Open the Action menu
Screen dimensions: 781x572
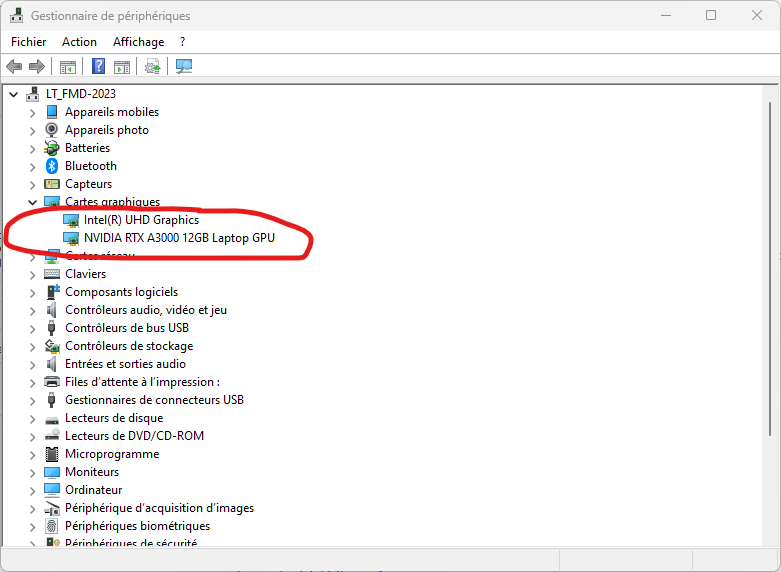pos(79,42)
